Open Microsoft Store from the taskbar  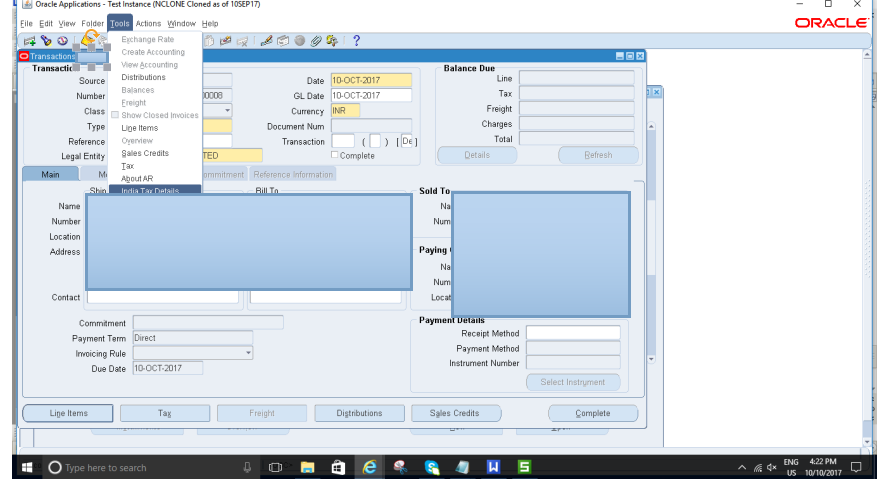point(338,467)
